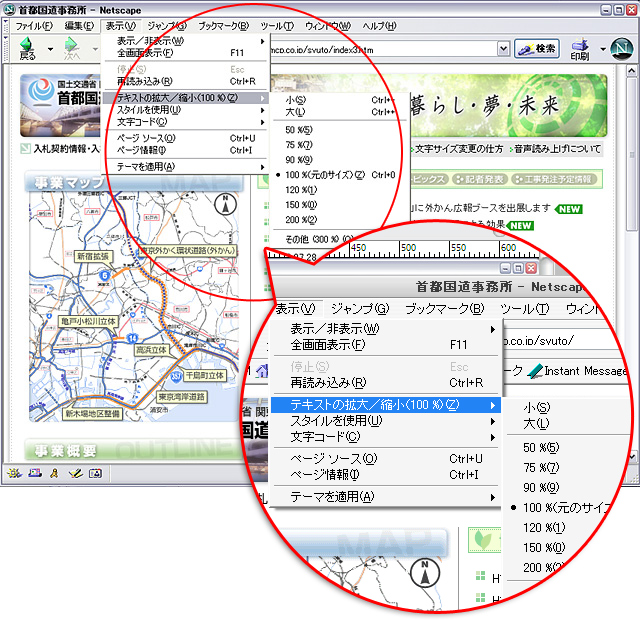The width and height of the screenshot is (640, 620).
Task: Choose 再読み込み Ctrl+R in the main-window menu
Action: point(186,81)
